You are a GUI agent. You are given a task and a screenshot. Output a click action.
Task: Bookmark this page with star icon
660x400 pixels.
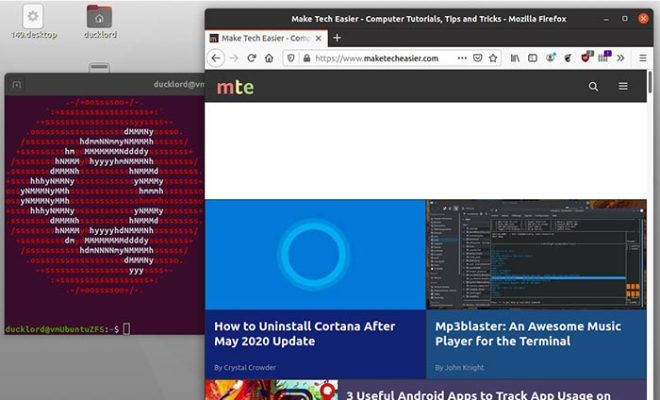(x=493, y=58)
